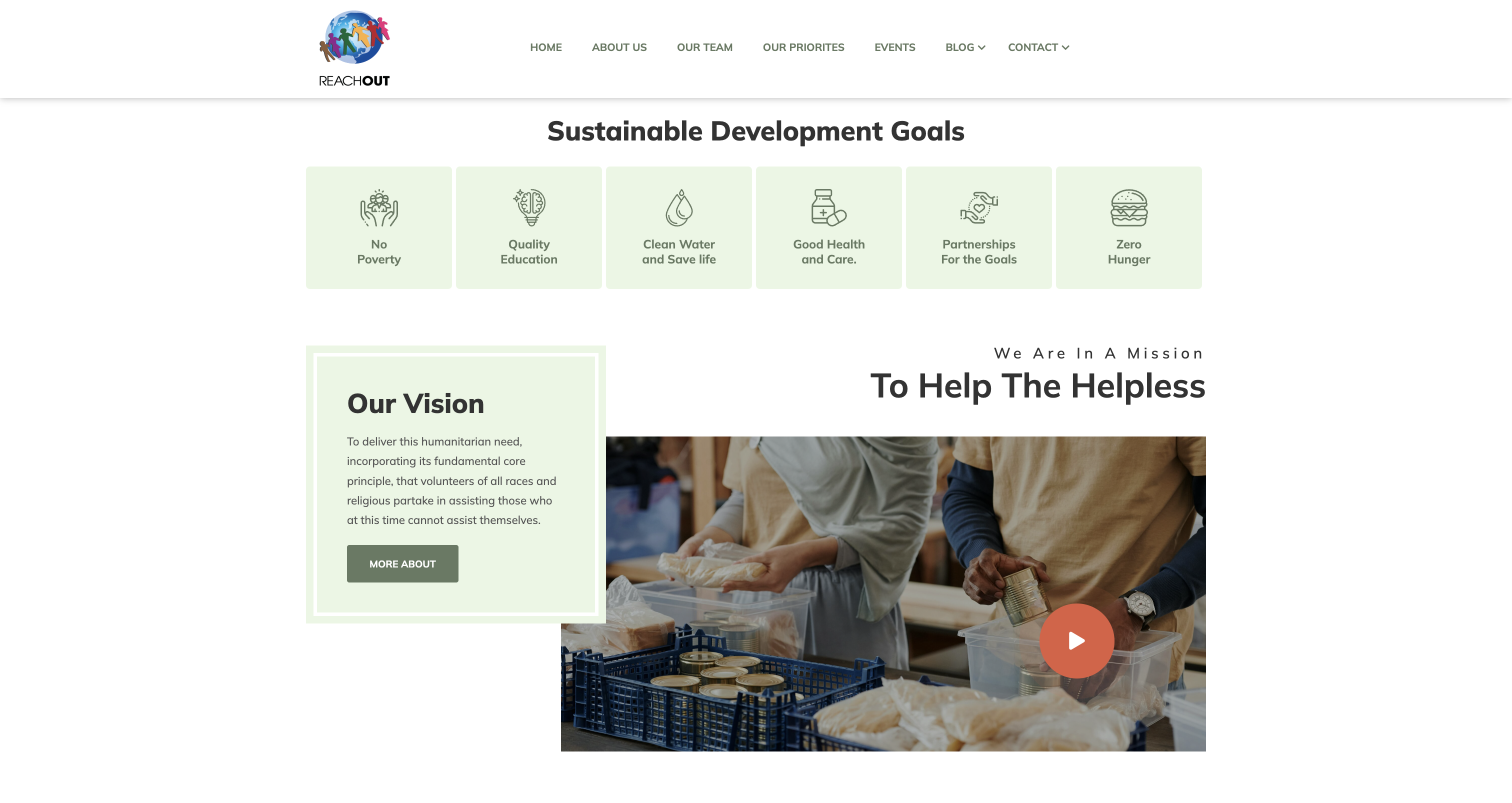
Task: Open the Events menu item
Action: click(894, 47)
